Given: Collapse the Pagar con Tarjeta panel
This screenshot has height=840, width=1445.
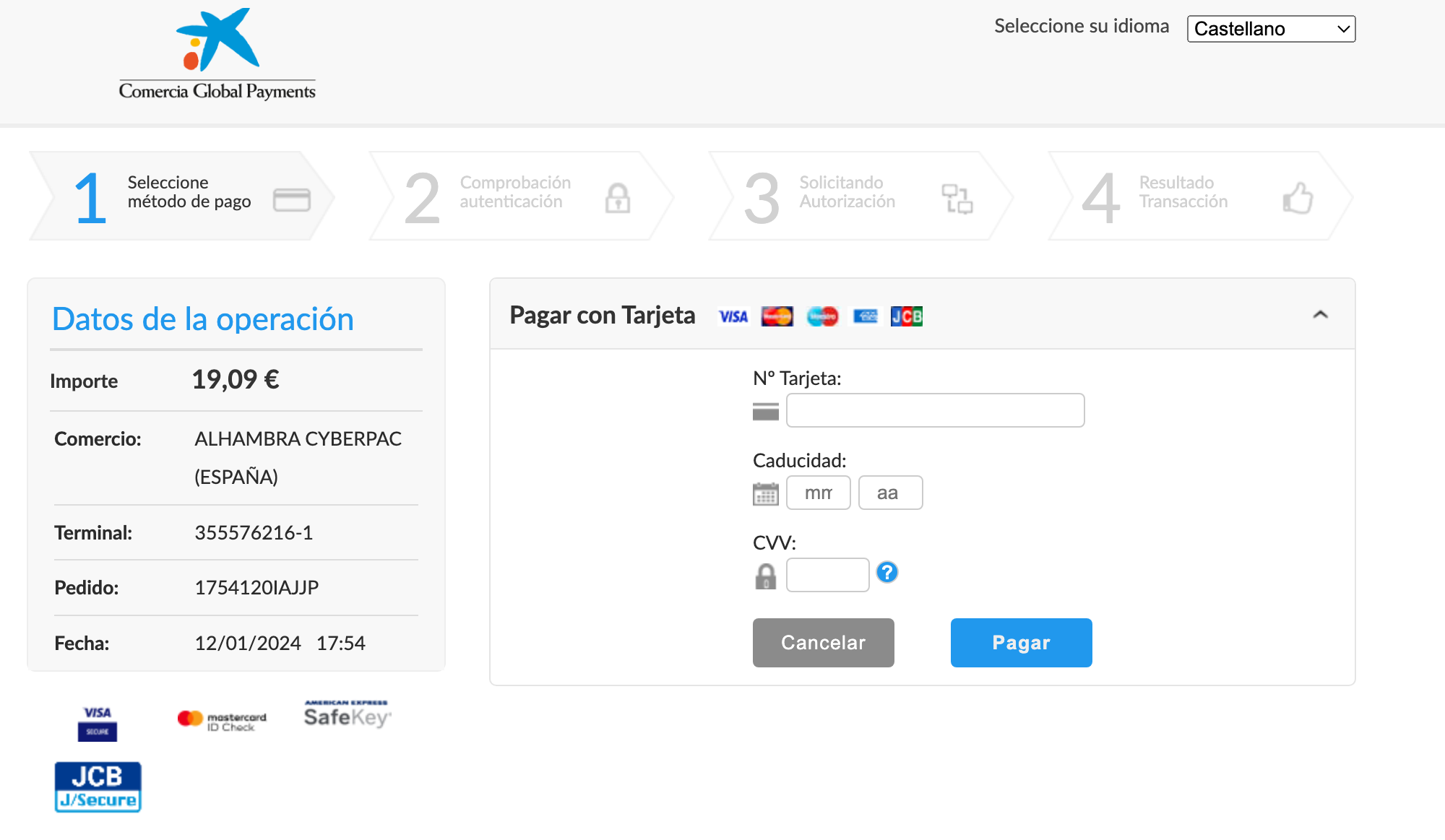Looking at the screenshot, I should (1320, 315).
